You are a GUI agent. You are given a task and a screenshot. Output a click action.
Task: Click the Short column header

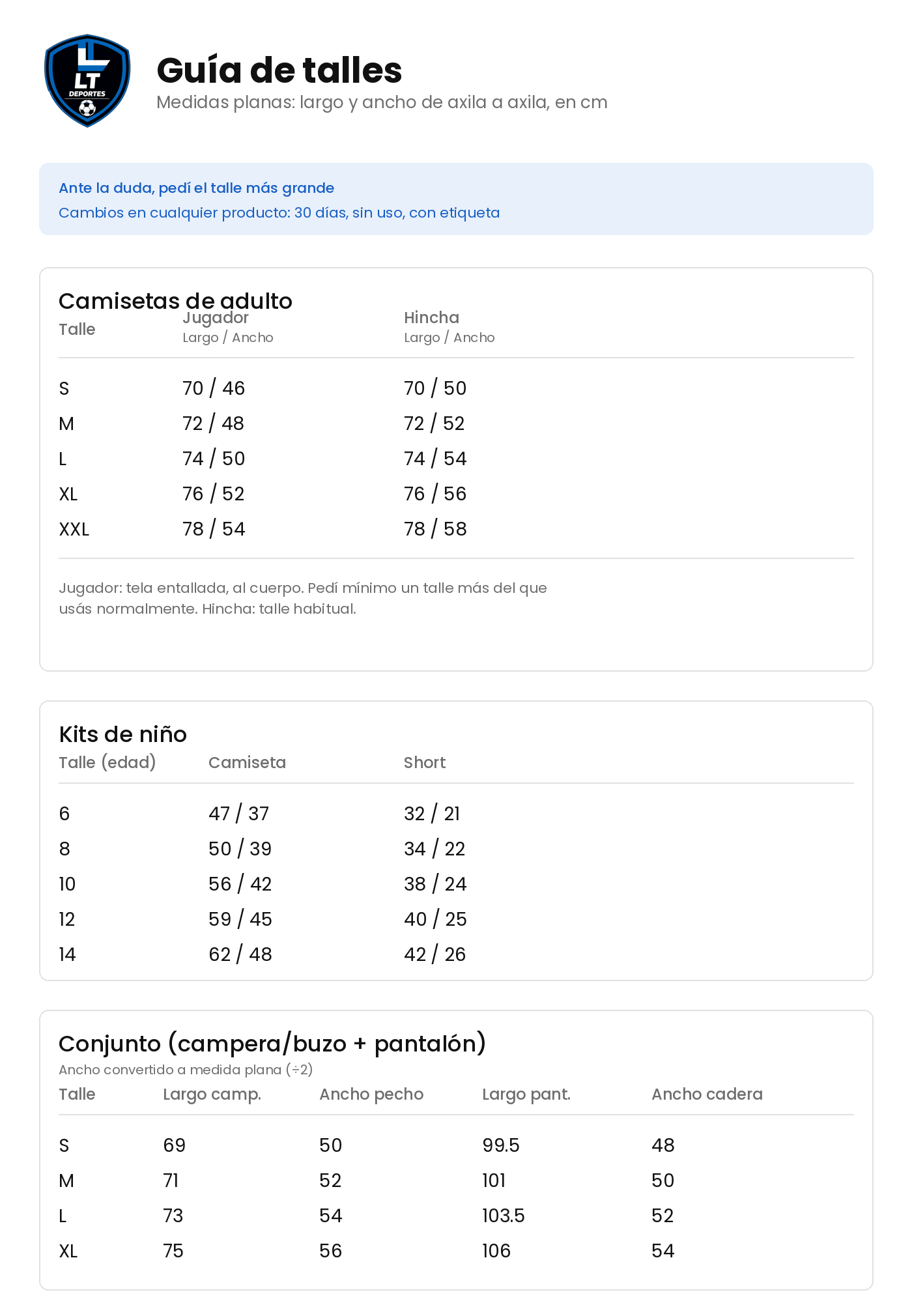pyautogui.click(x=425, y=762)
